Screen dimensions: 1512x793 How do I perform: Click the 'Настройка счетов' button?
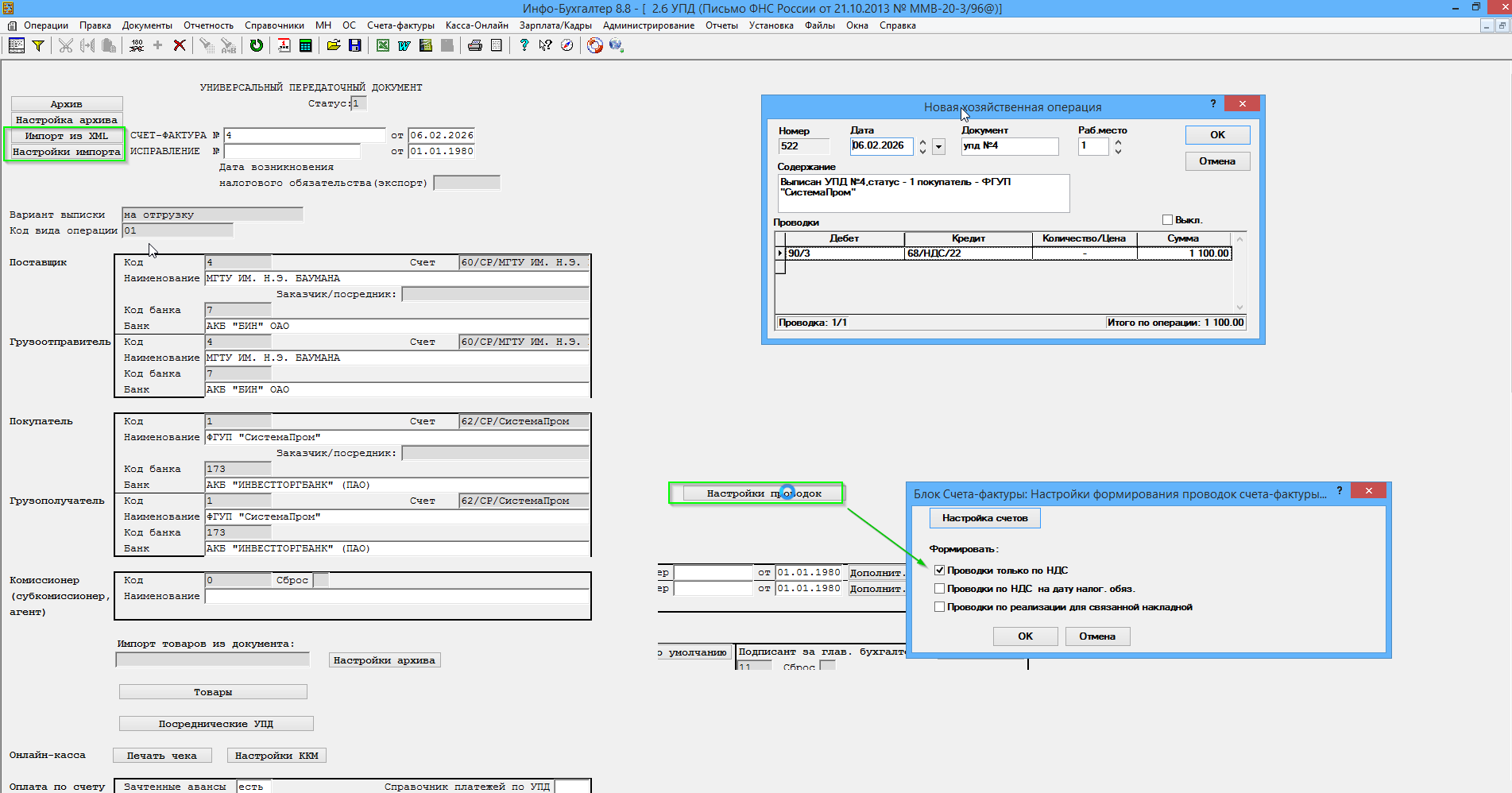(x=984, y=518)
